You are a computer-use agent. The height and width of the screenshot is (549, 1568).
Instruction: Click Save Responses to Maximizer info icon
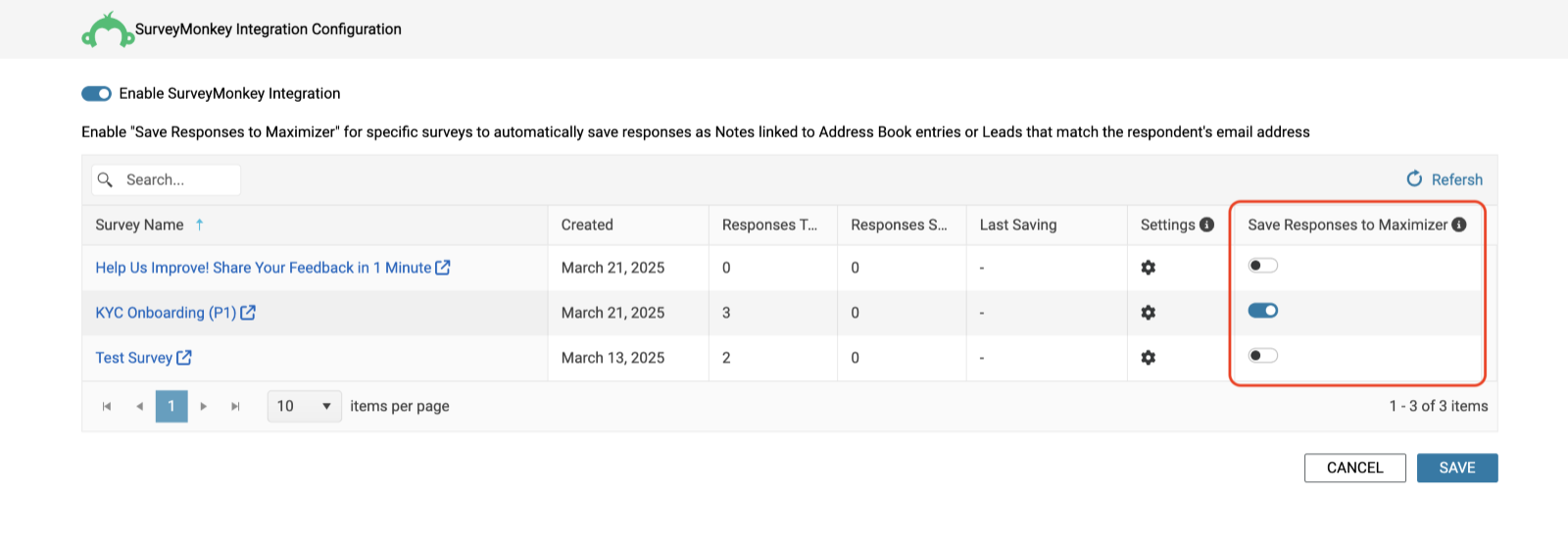point(1459,225)
